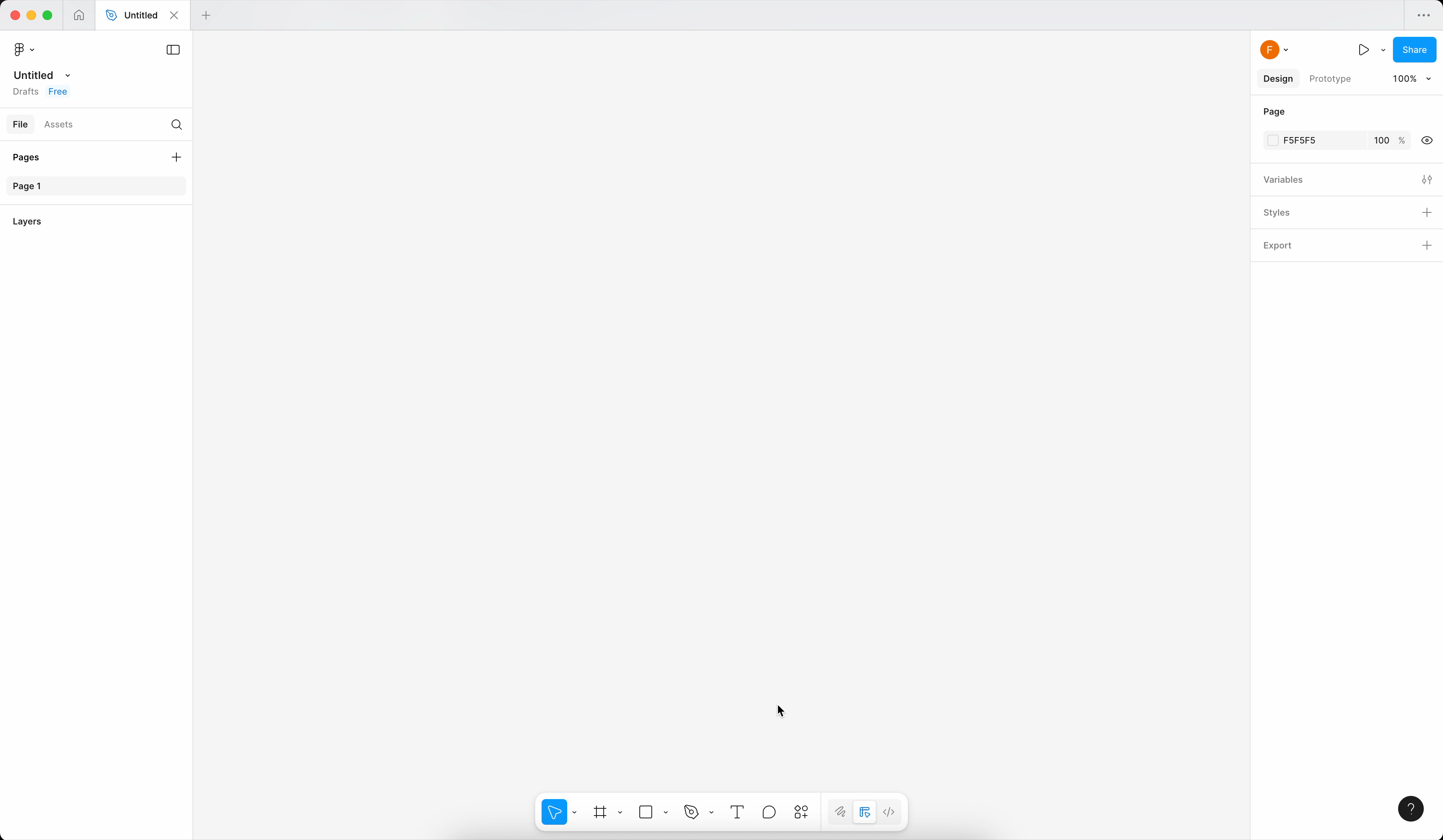Switch to Draw mode in toolbar
The height and width of the screenshot is (840, 1443).
[840, 812]
